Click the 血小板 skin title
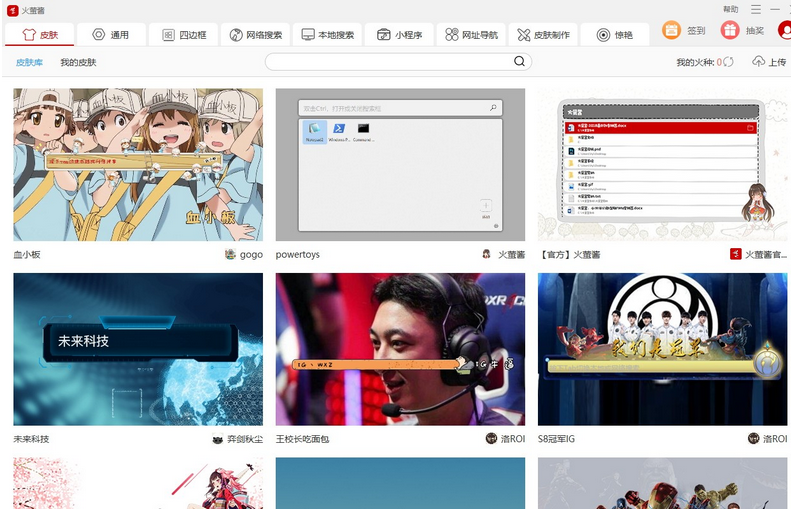The height and width of the screenshot is (509, 791). click(27, 254)
